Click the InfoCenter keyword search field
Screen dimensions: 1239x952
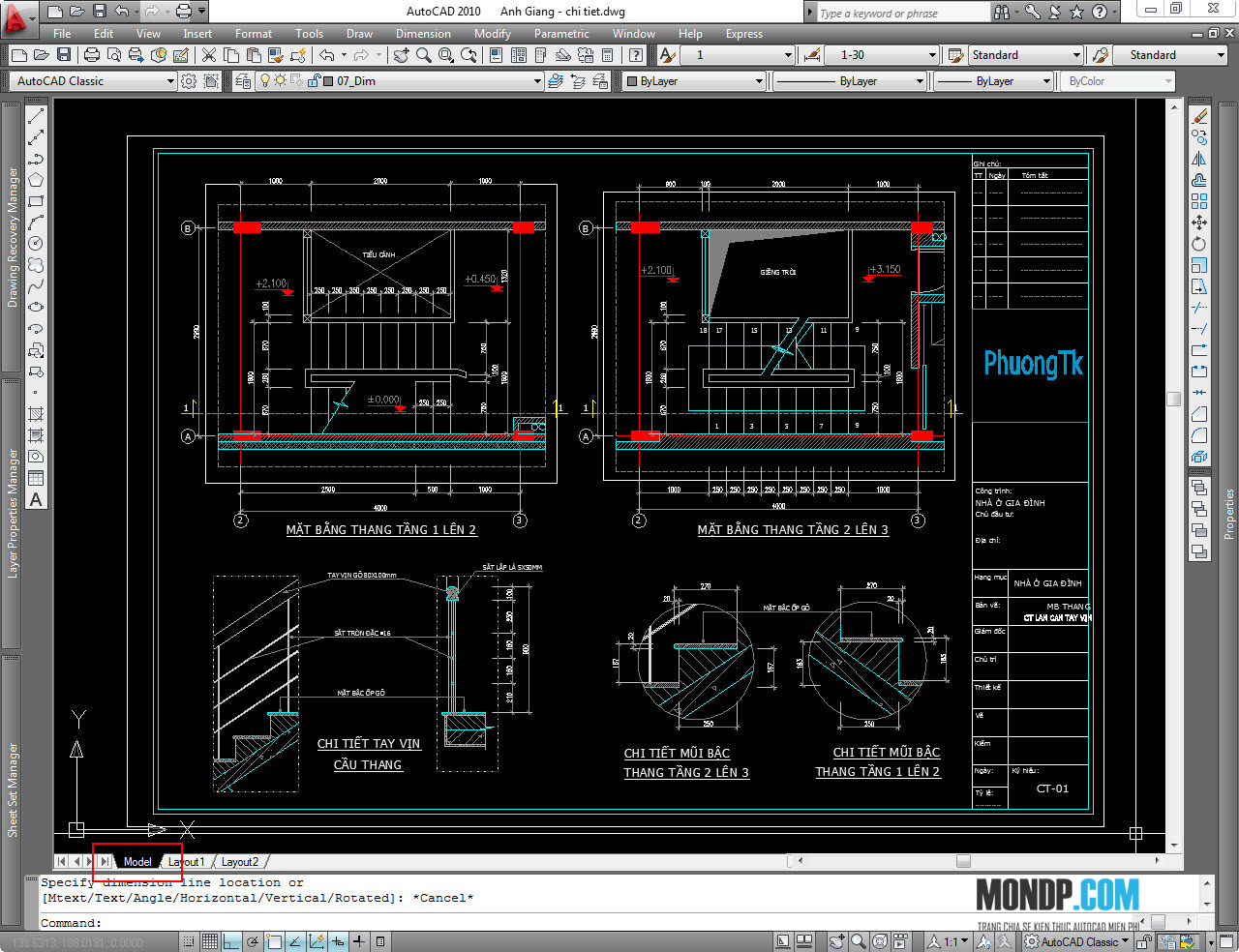click(903, 13)
